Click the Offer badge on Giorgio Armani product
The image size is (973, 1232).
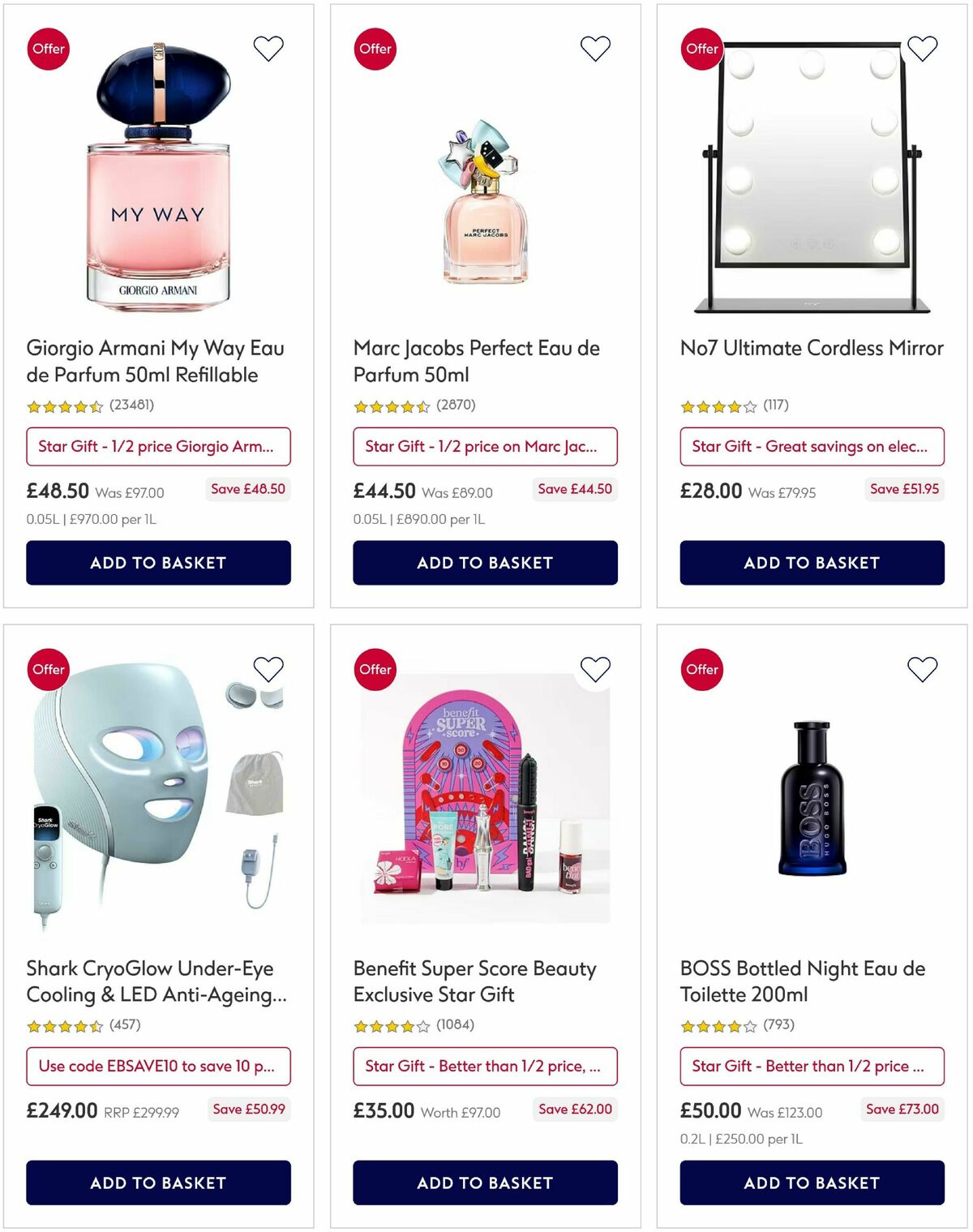[48, 49]
